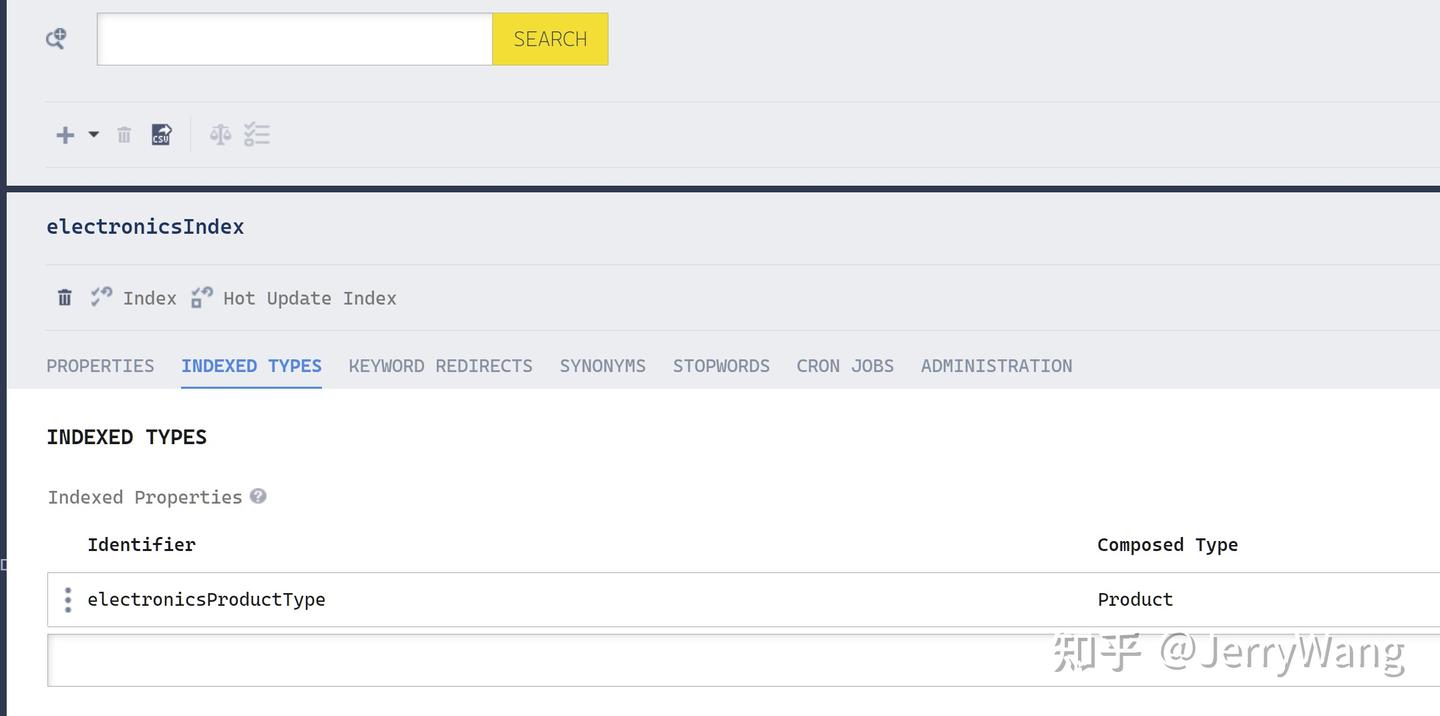Viewport: 1440px width, 716px height.
Task: Click the plus create-new icon
Action: click(x=65, y=135)
